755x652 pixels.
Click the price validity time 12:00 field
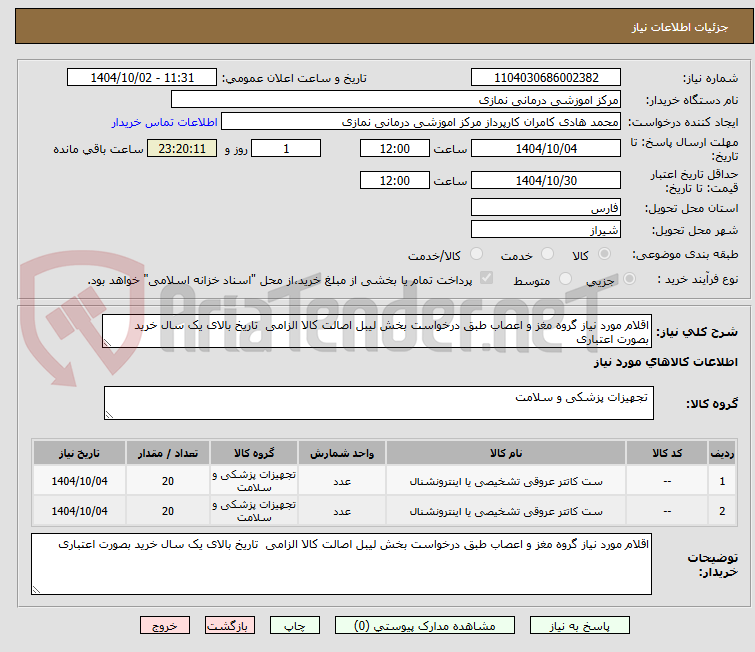(x=395, y=180)
